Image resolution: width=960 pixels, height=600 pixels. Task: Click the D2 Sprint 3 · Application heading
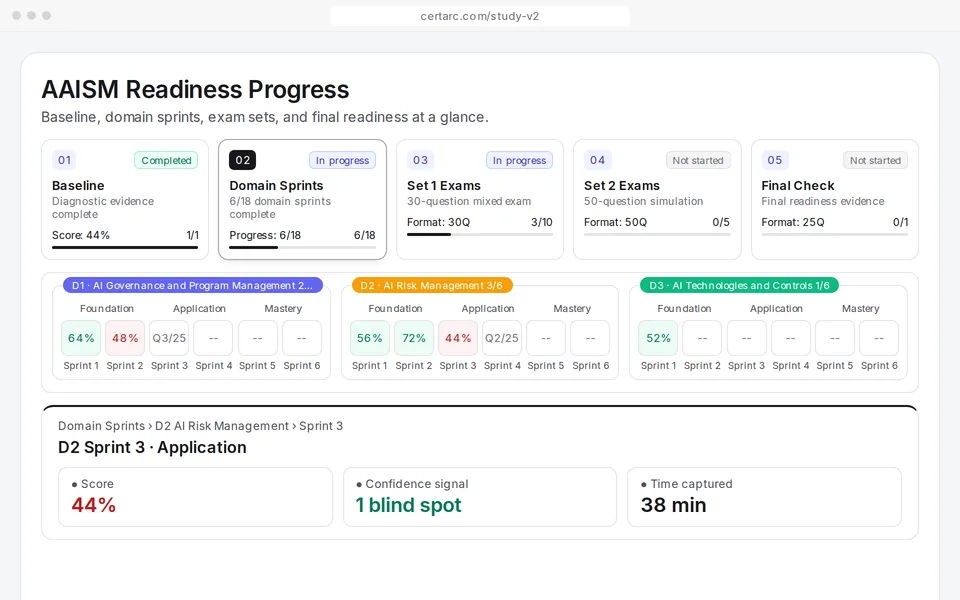[x=152, y=448]
